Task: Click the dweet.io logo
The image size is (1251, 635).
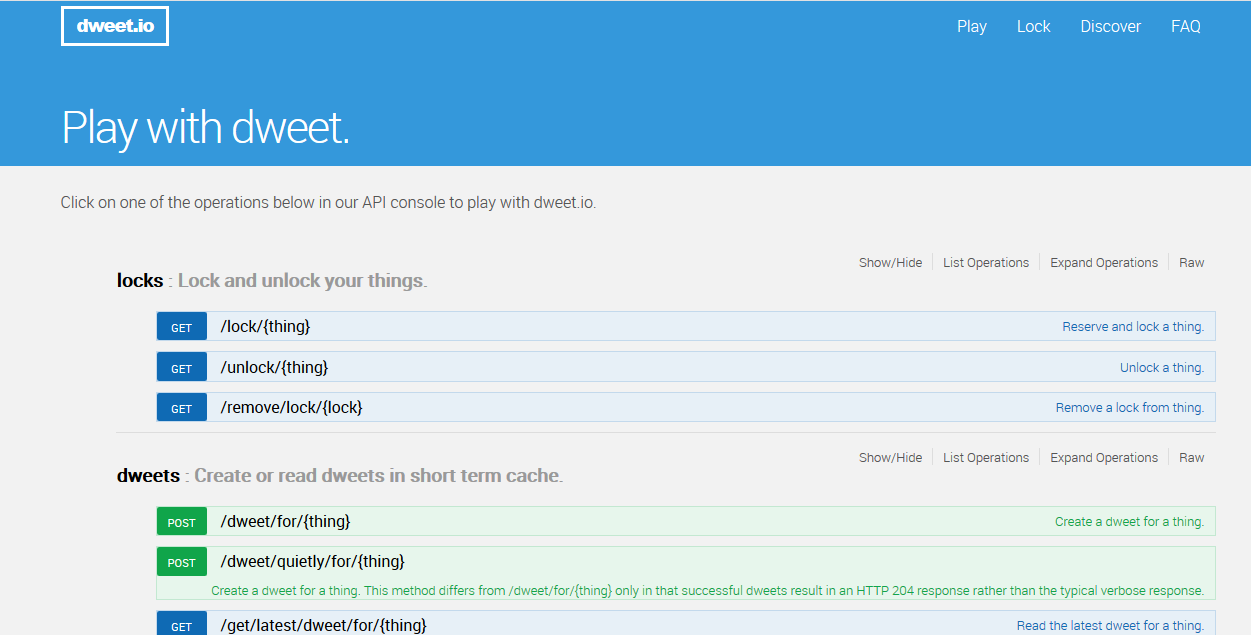Action: coord(115,27)
